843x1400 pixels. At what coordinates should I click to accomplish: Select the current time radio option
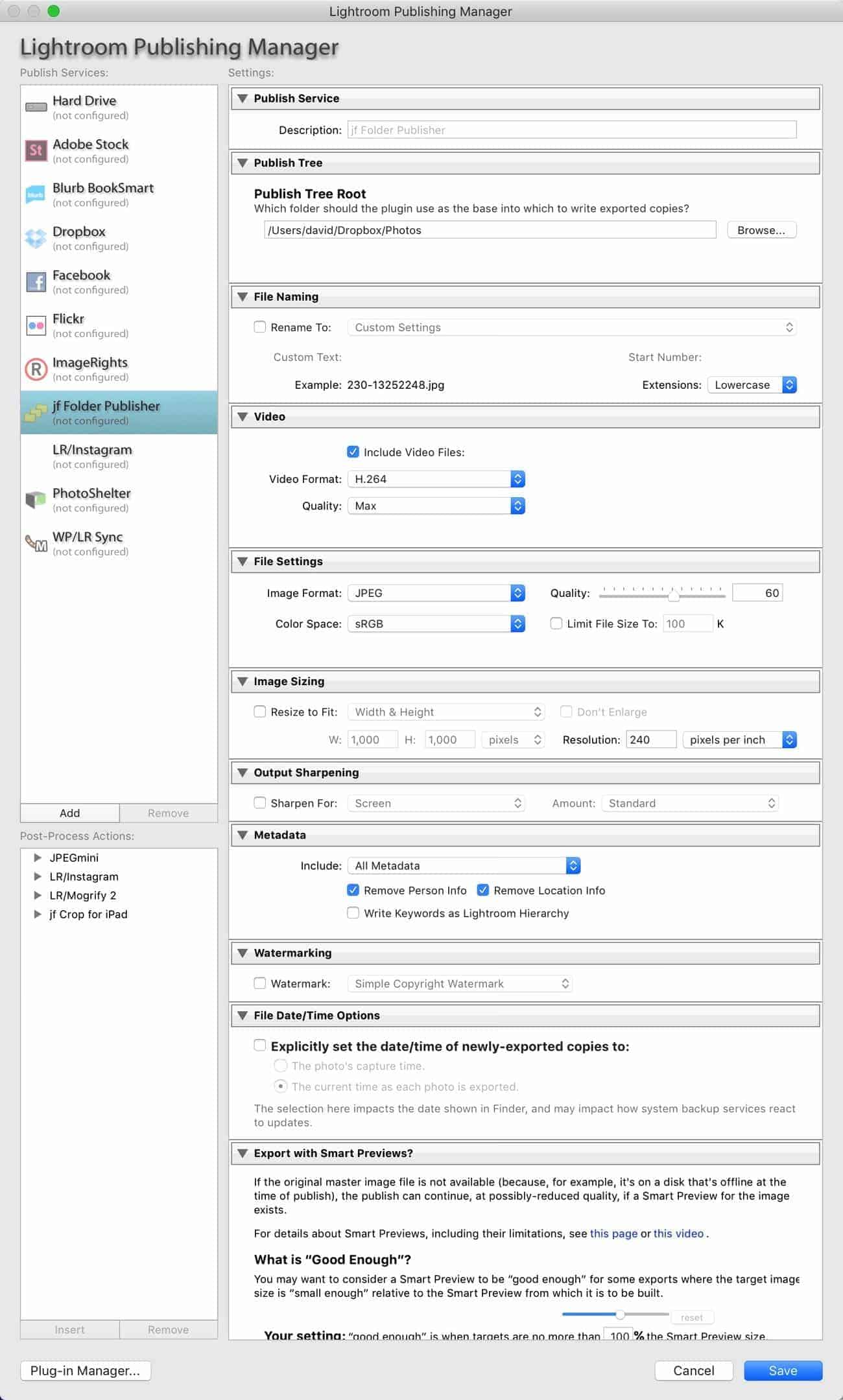coord(280,1086)
